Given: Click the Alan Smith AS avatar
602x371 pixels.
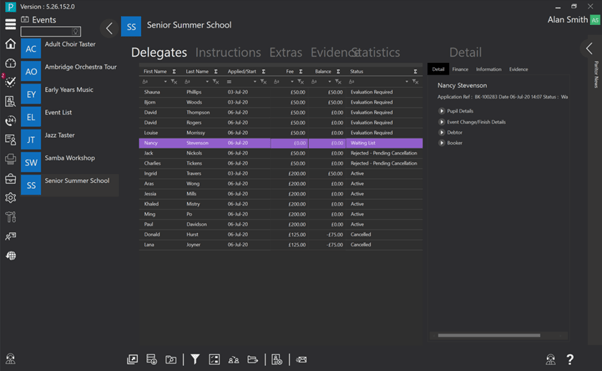Looking at the screenshot, I should tap(595, 20).
